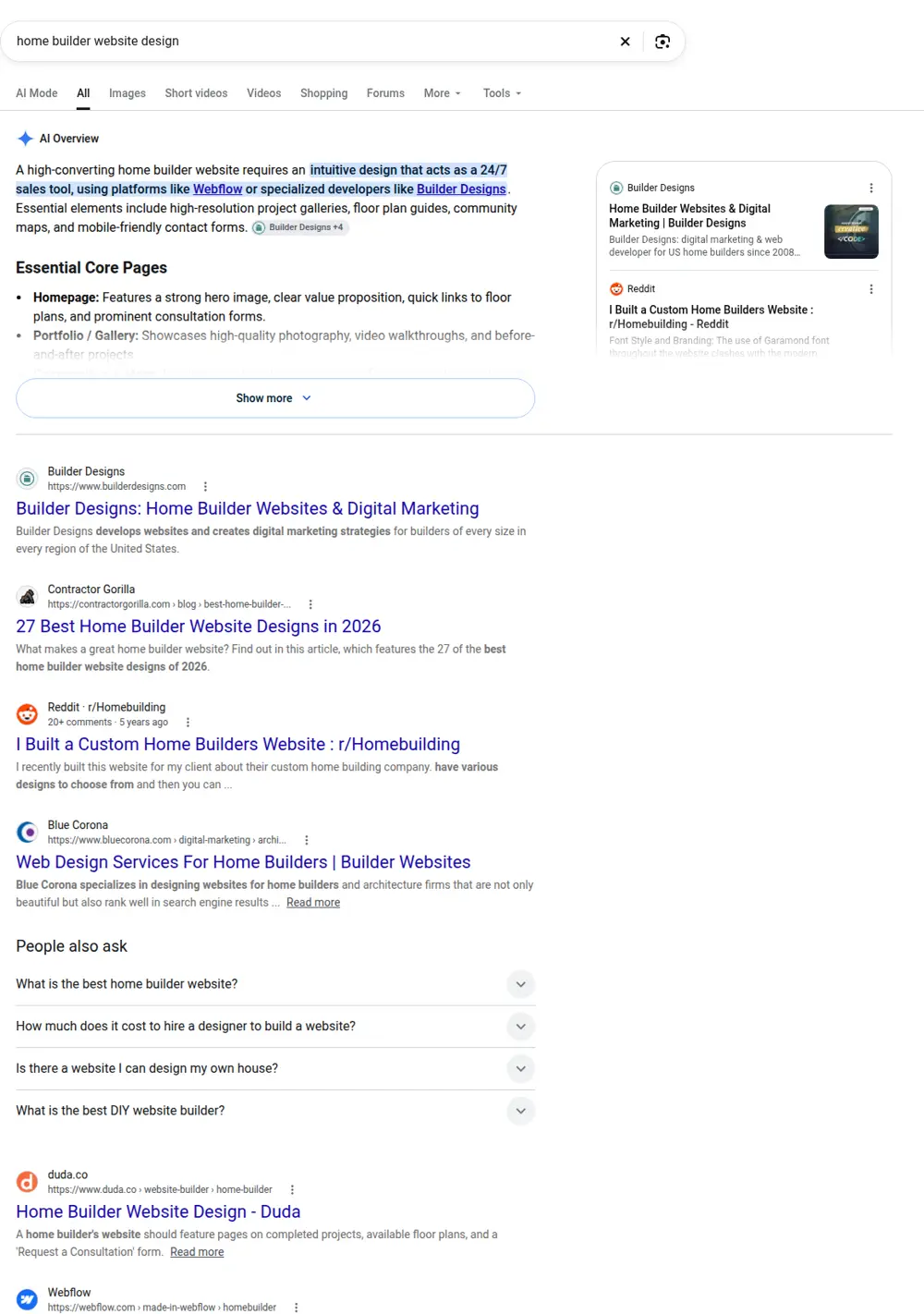Open more options next to builderdesigns.com URL
Image resolution: width=924 pixels, height=1314 pixels.
(205, 486)
